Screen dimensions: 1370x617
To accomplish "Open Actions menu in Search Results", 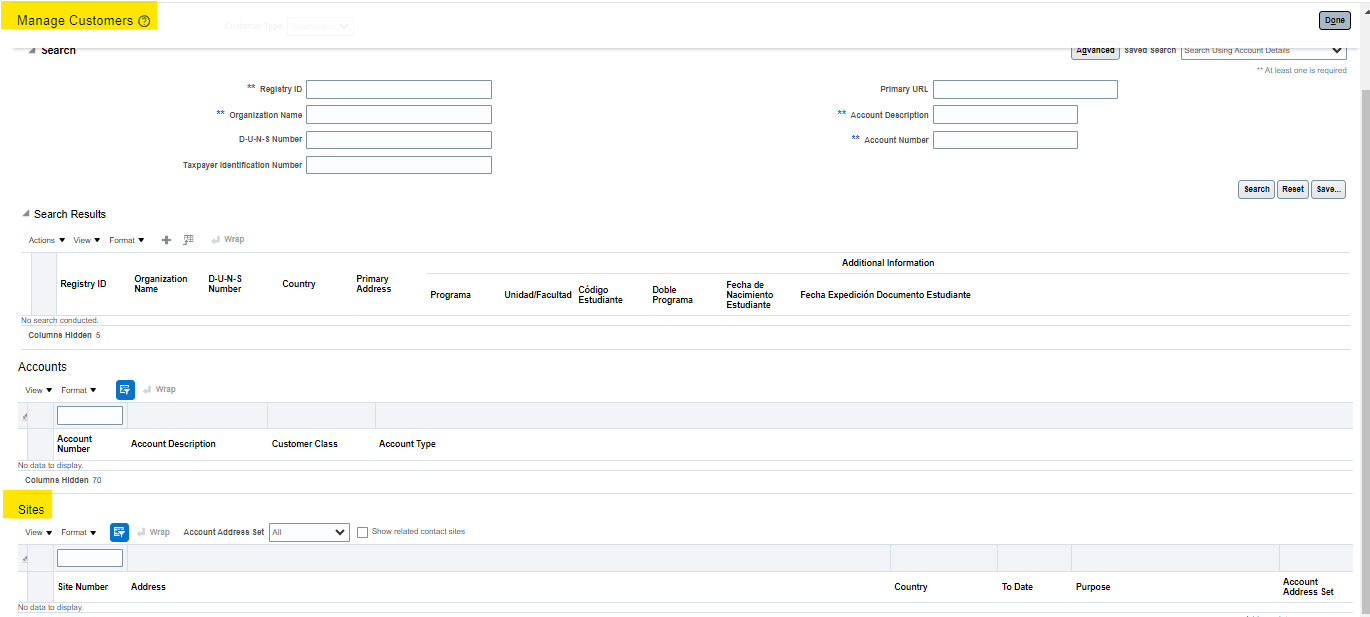I will 47,240.
